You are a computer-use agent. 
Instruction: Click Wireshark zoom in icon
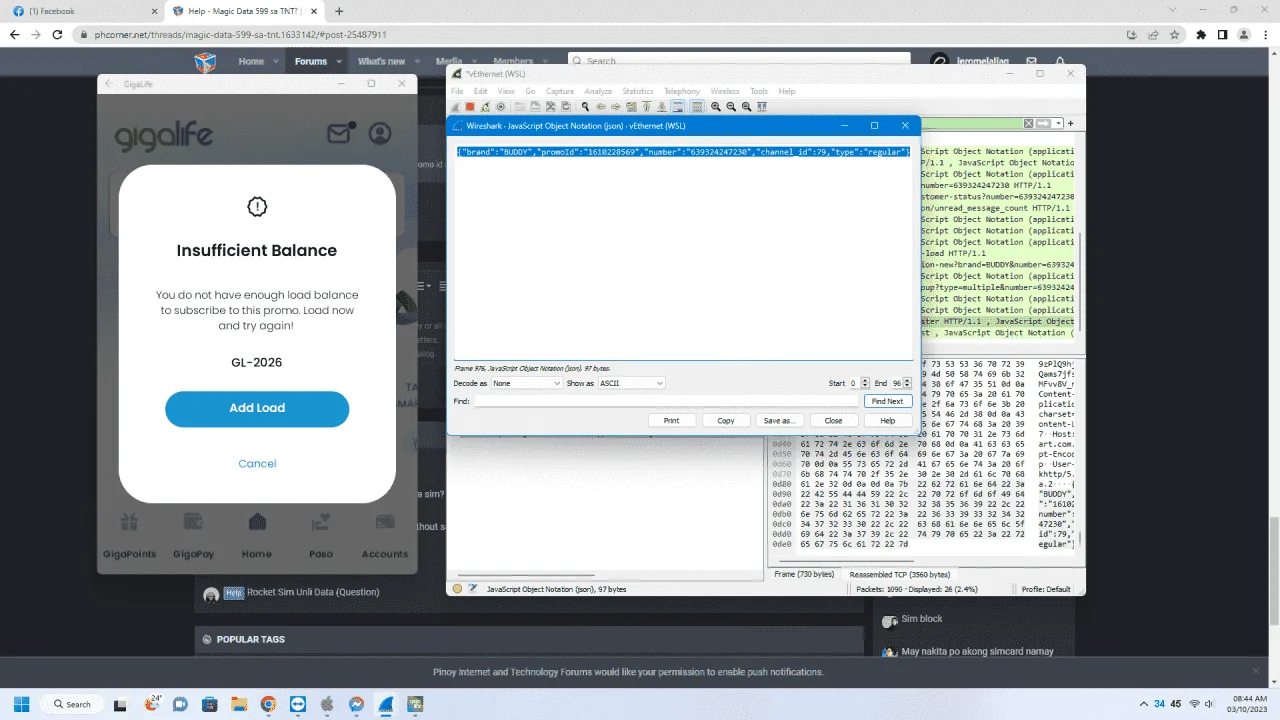tap(716, 107)
